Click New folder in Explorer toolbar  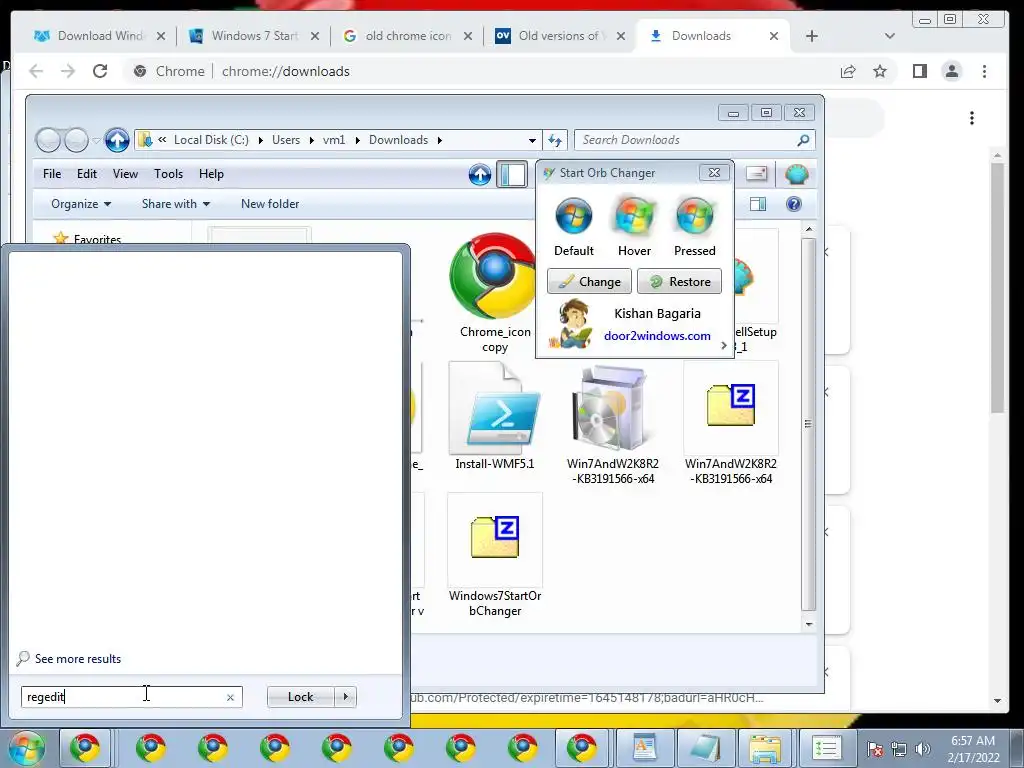click(x=270, y=204)
